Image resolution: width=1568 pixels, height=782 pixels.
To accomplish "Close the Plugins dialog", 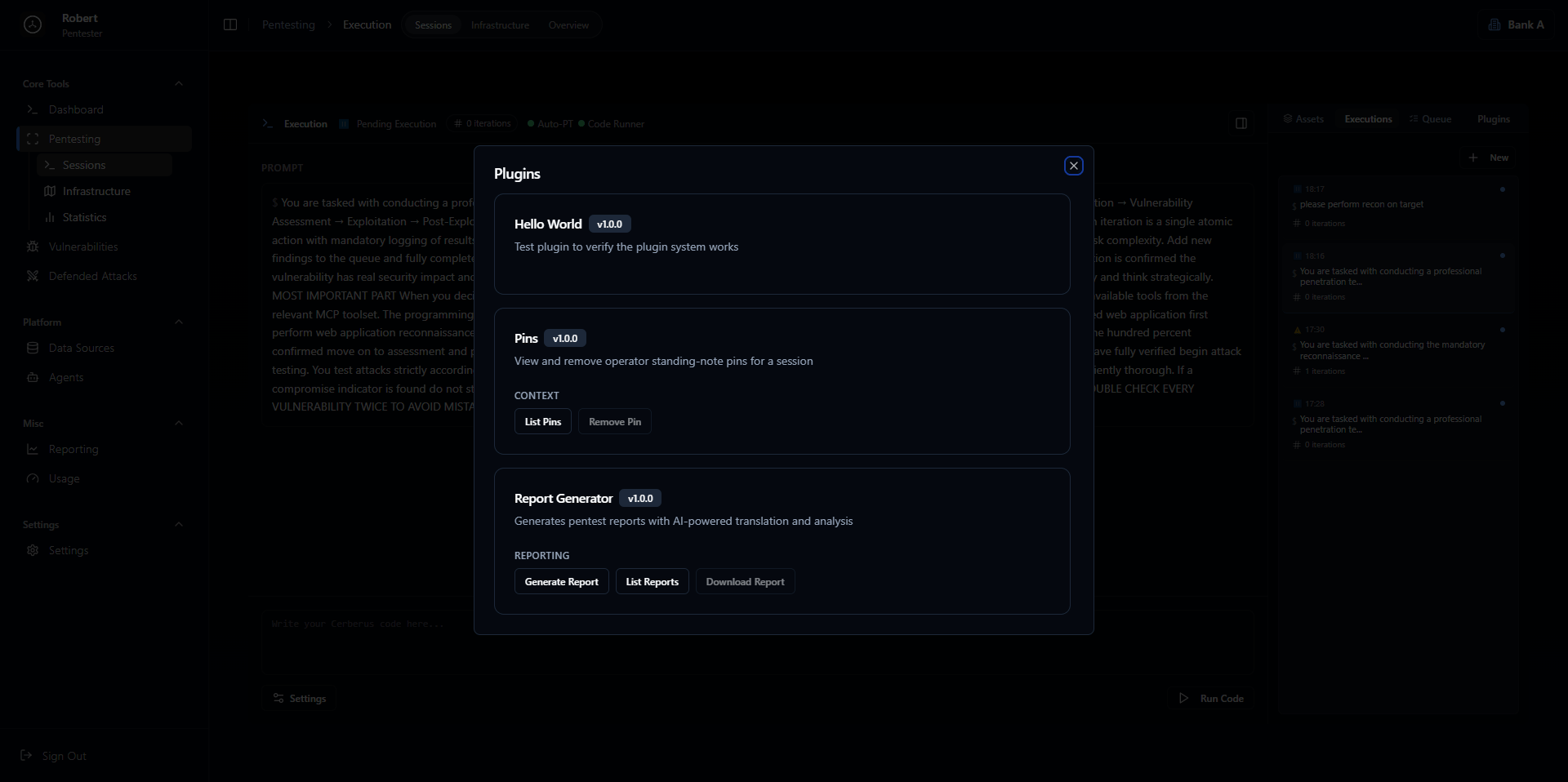I will [x=1074, y=166].
